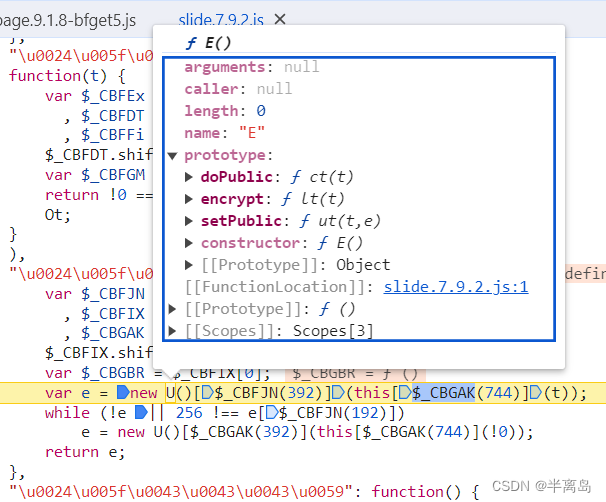Click the U token after 'new'
Image resolution: width=606 pixels, height=502 pixels.
(170, 393)
